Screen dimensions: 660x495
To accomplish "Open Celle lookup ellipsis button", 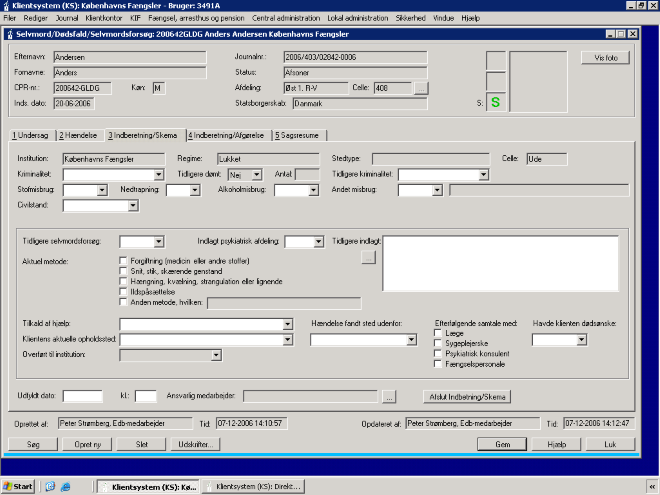I will [421, 88].
